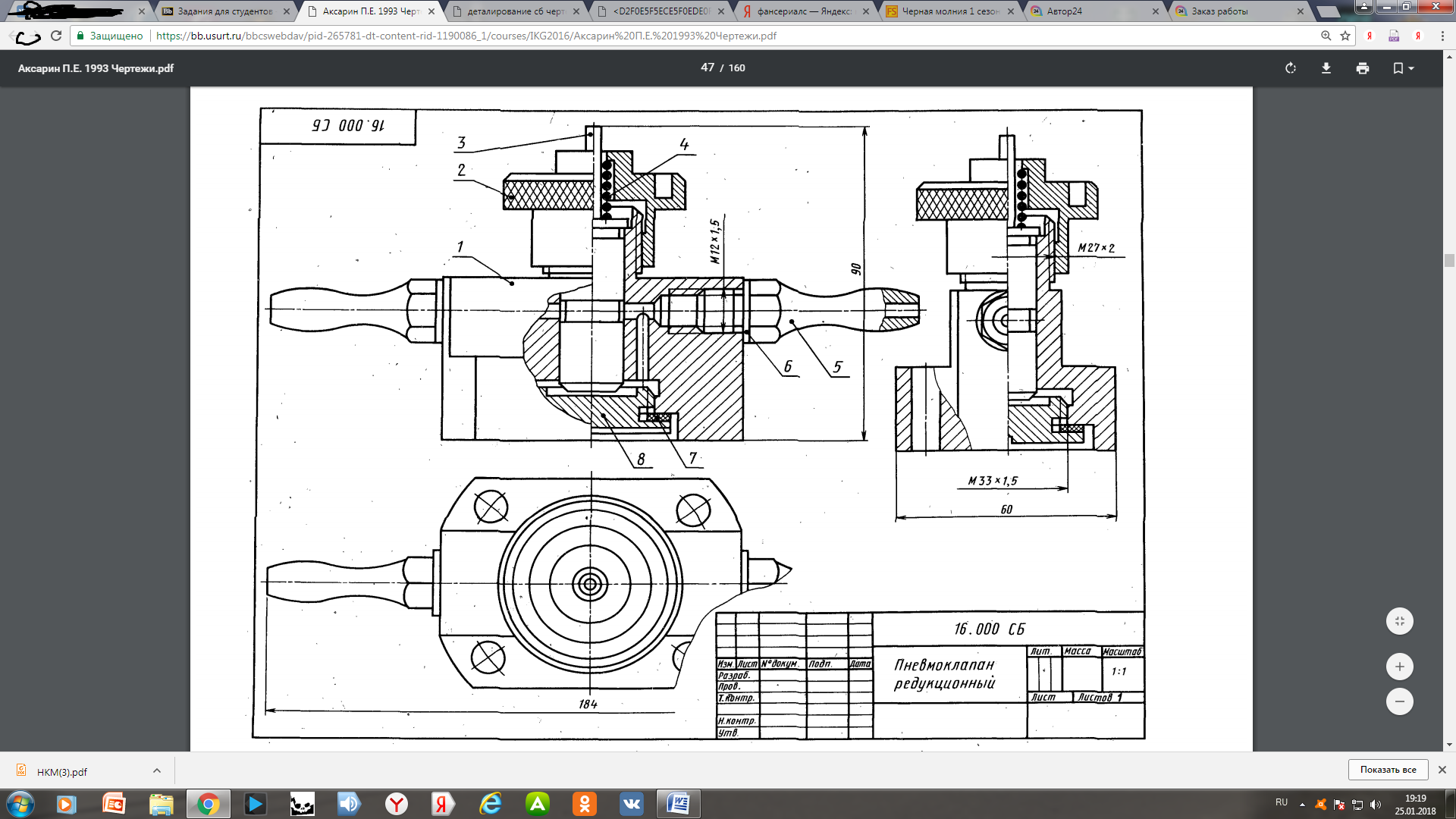Open the Chrome profile user button
The height and width of the screenshot is (819, 1456).
(1364, 6)
